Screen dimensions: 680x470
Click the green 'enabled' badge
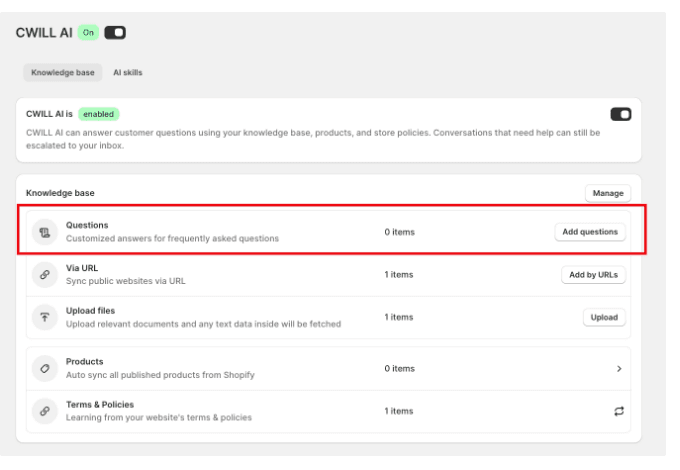point(98,114)
